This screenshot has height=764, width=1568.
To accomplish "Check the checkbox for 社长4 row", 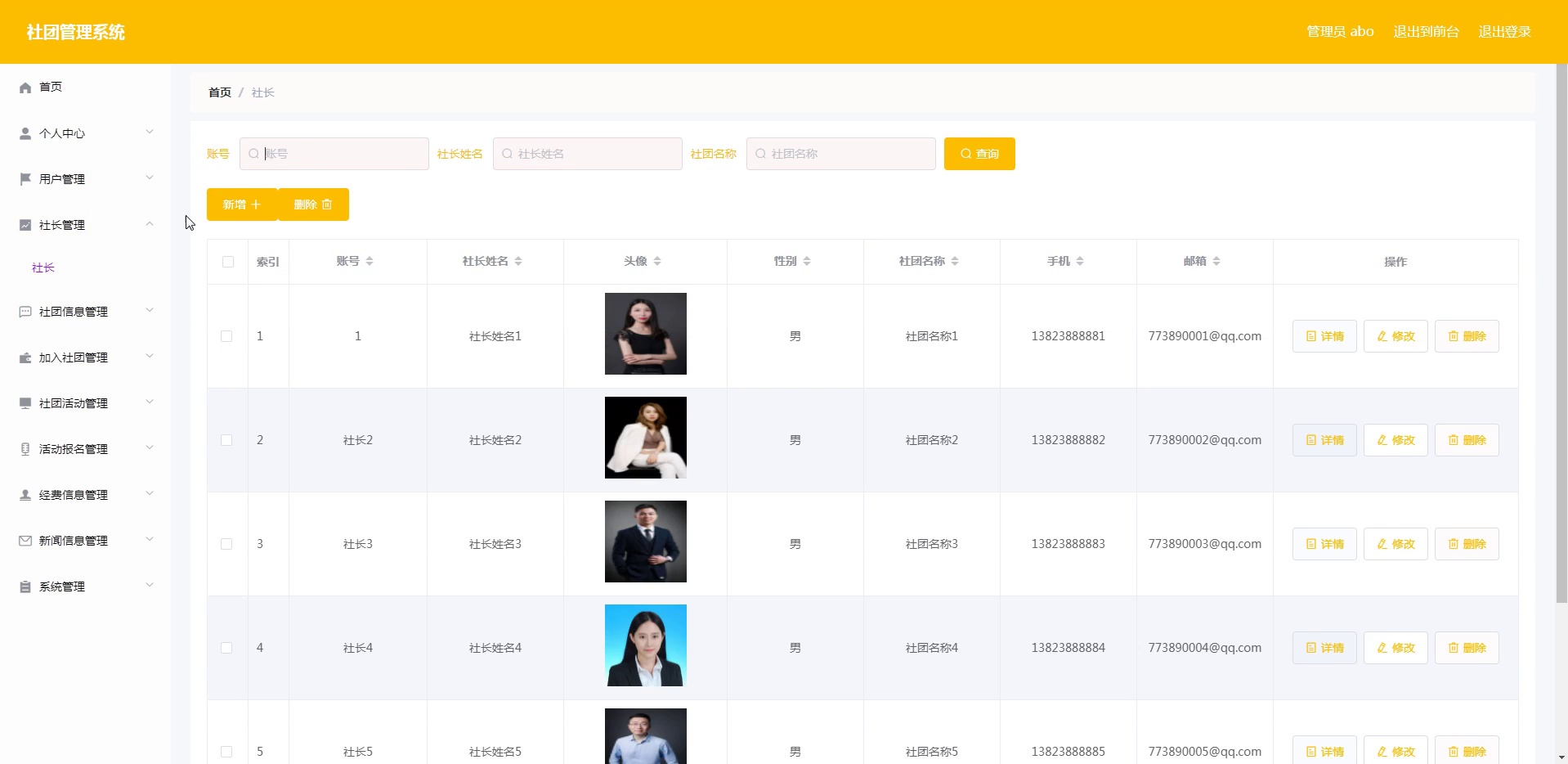I will point(226,648).
